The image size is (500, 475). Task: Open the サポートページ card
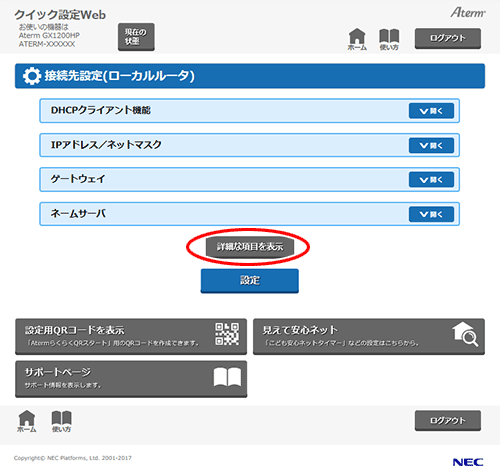point(131,379)
